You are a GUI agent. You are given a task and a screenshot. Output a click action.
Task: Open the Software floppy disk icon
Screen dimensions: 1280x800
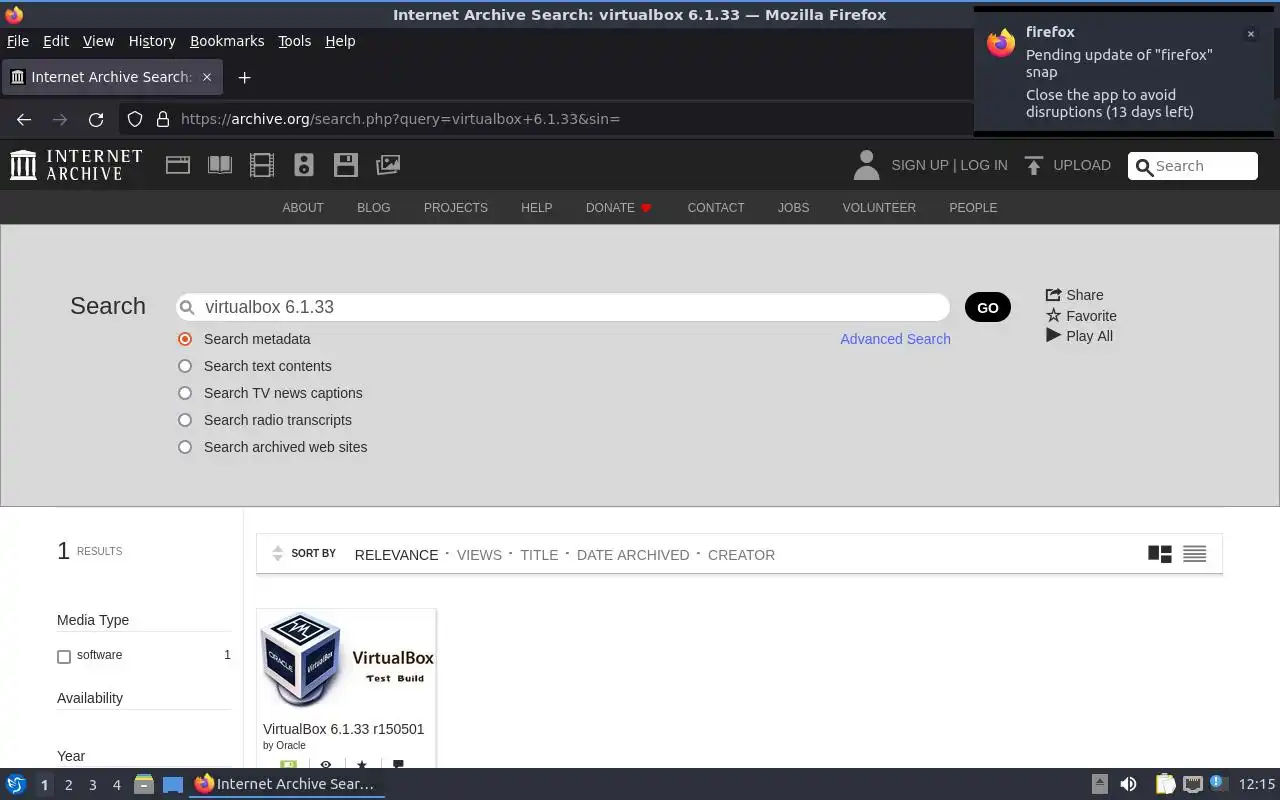[x=346, y=165]
